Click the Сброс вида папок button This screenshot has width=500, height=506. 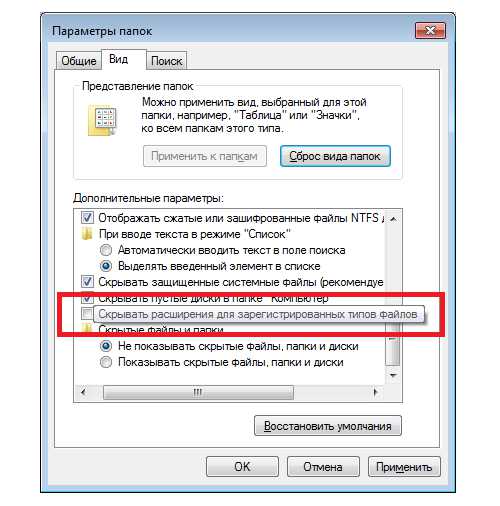pos(335,156)
